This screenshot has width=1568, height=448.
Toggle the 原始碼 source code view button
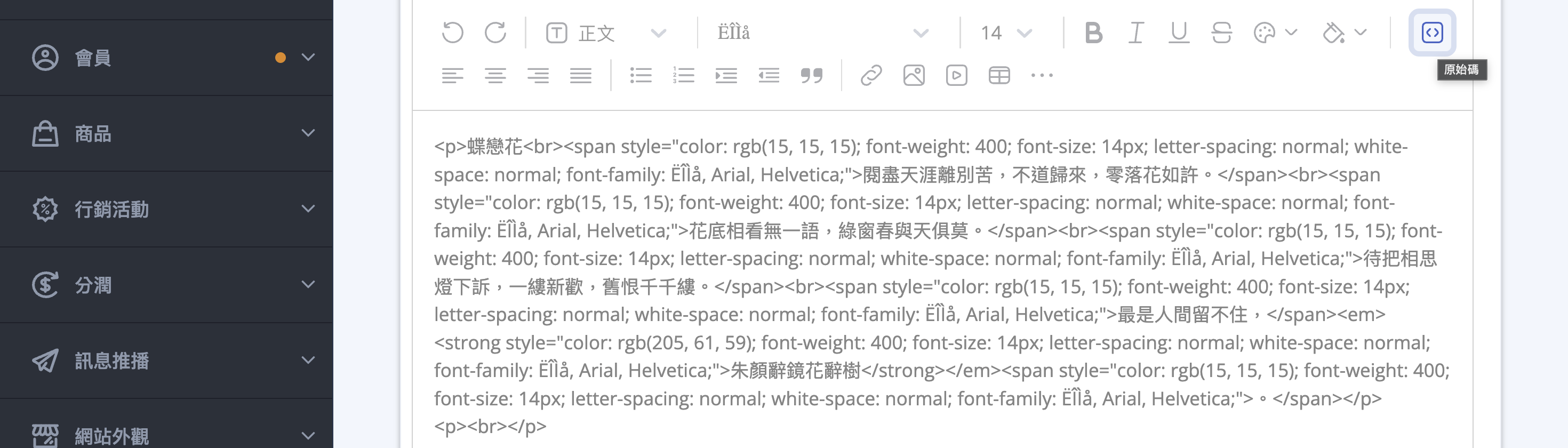[x=1432, y=33]
